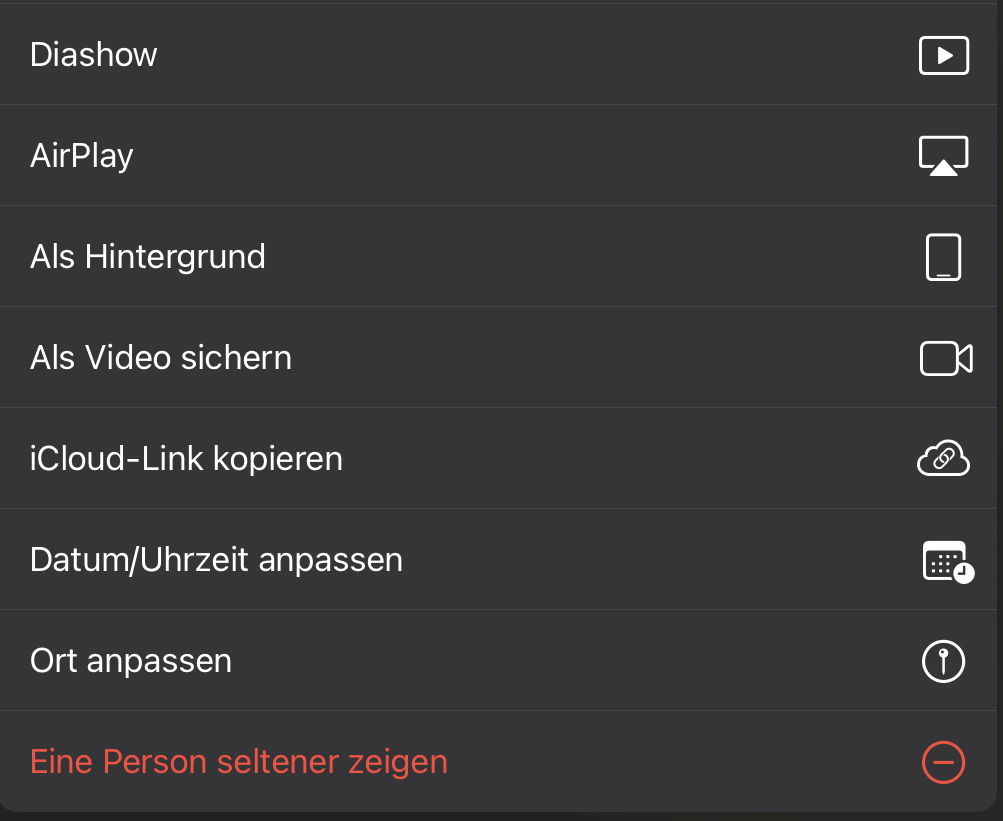This screenshot has height=821, width=1003.
Task: Click the iCloud link cloud icon
Action: coord(944,459)
